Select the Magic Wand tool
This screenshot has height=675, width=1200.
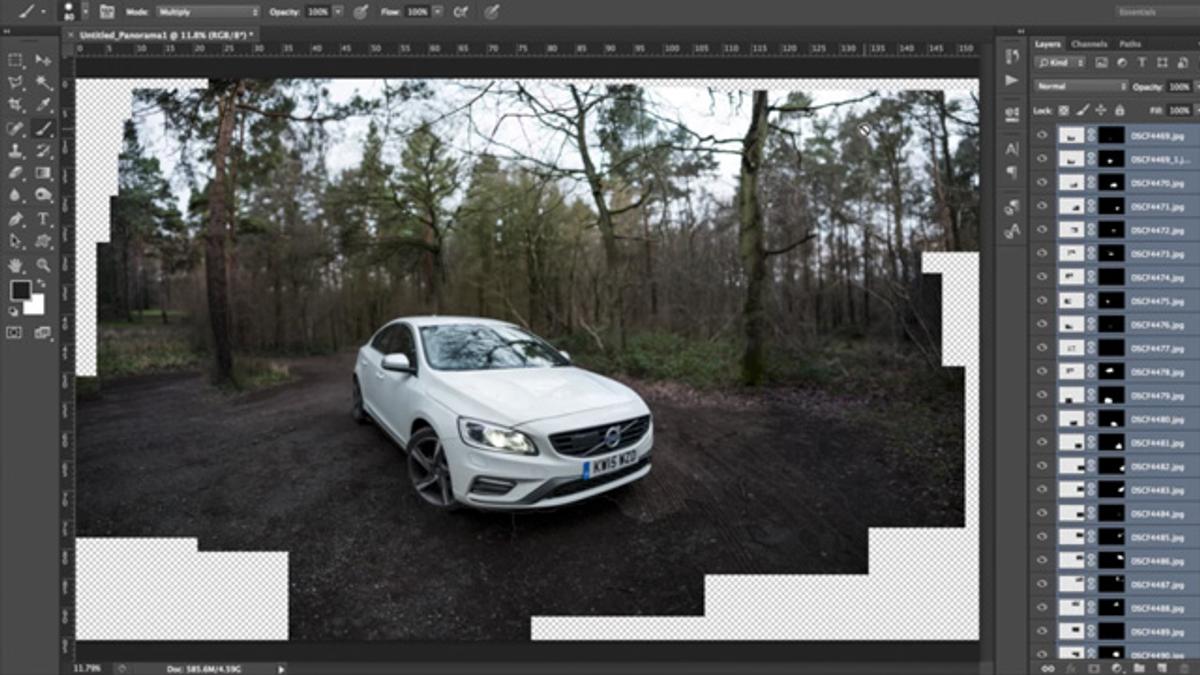pos(44,83)
